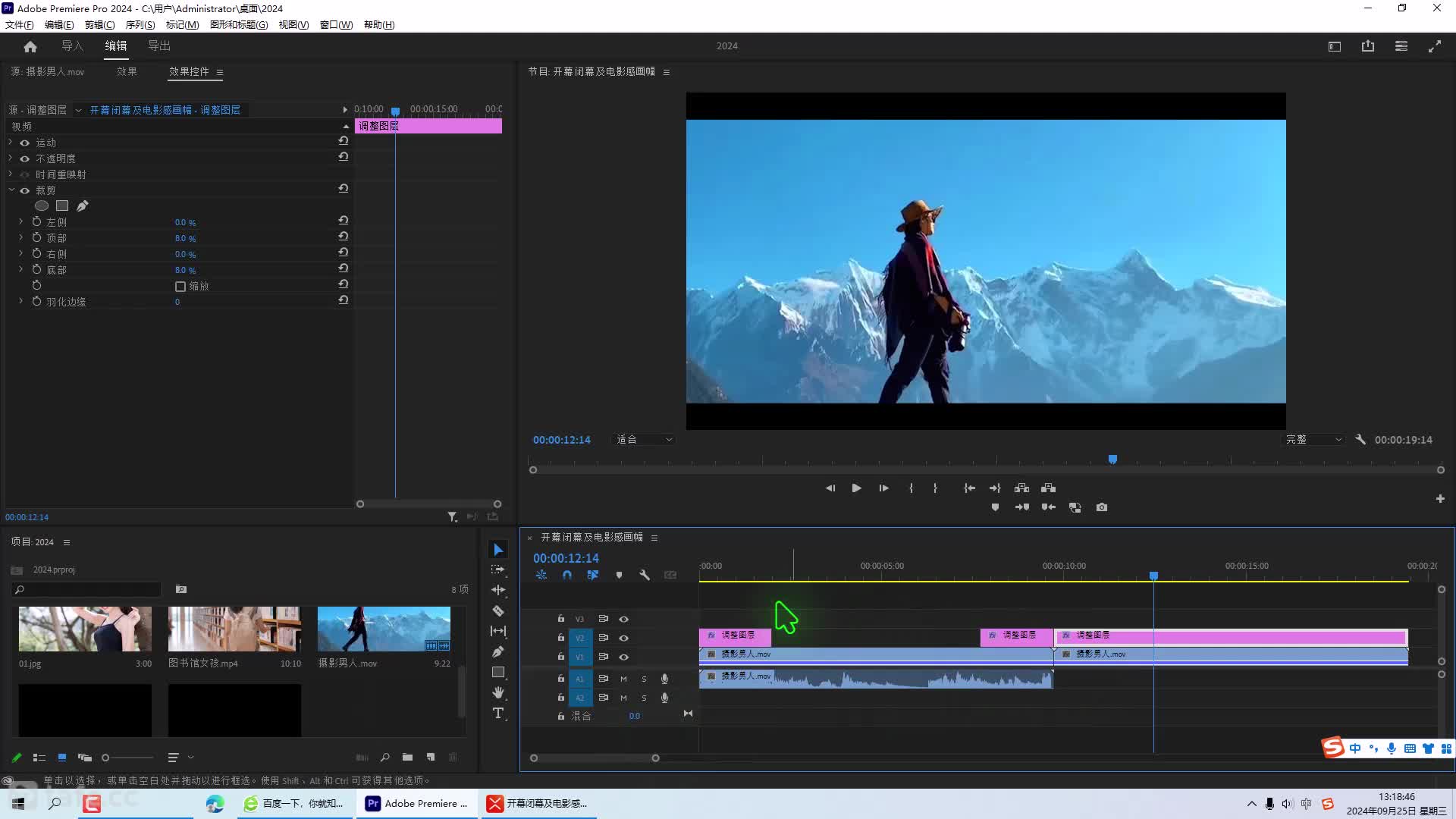Select the Slip tool

coord(498,631)
